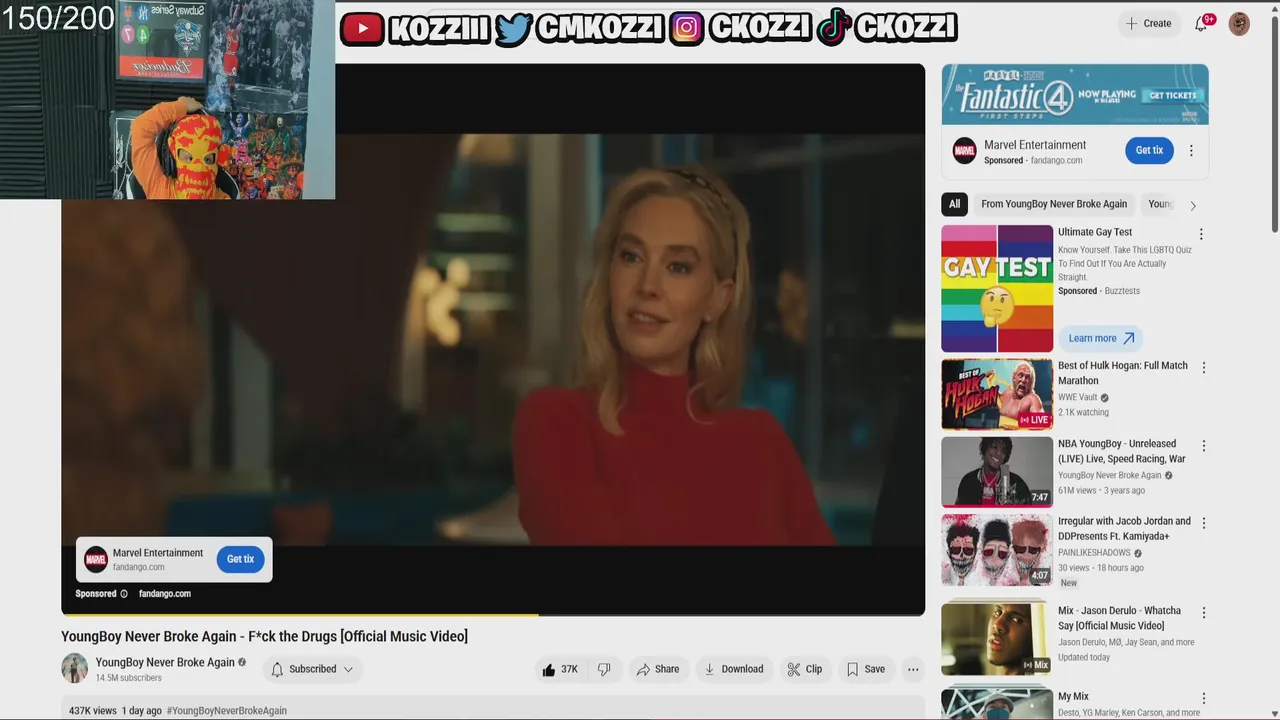
Task: Open Ultimate Gay Test ad thumbnail
Action: coord(997,289)
